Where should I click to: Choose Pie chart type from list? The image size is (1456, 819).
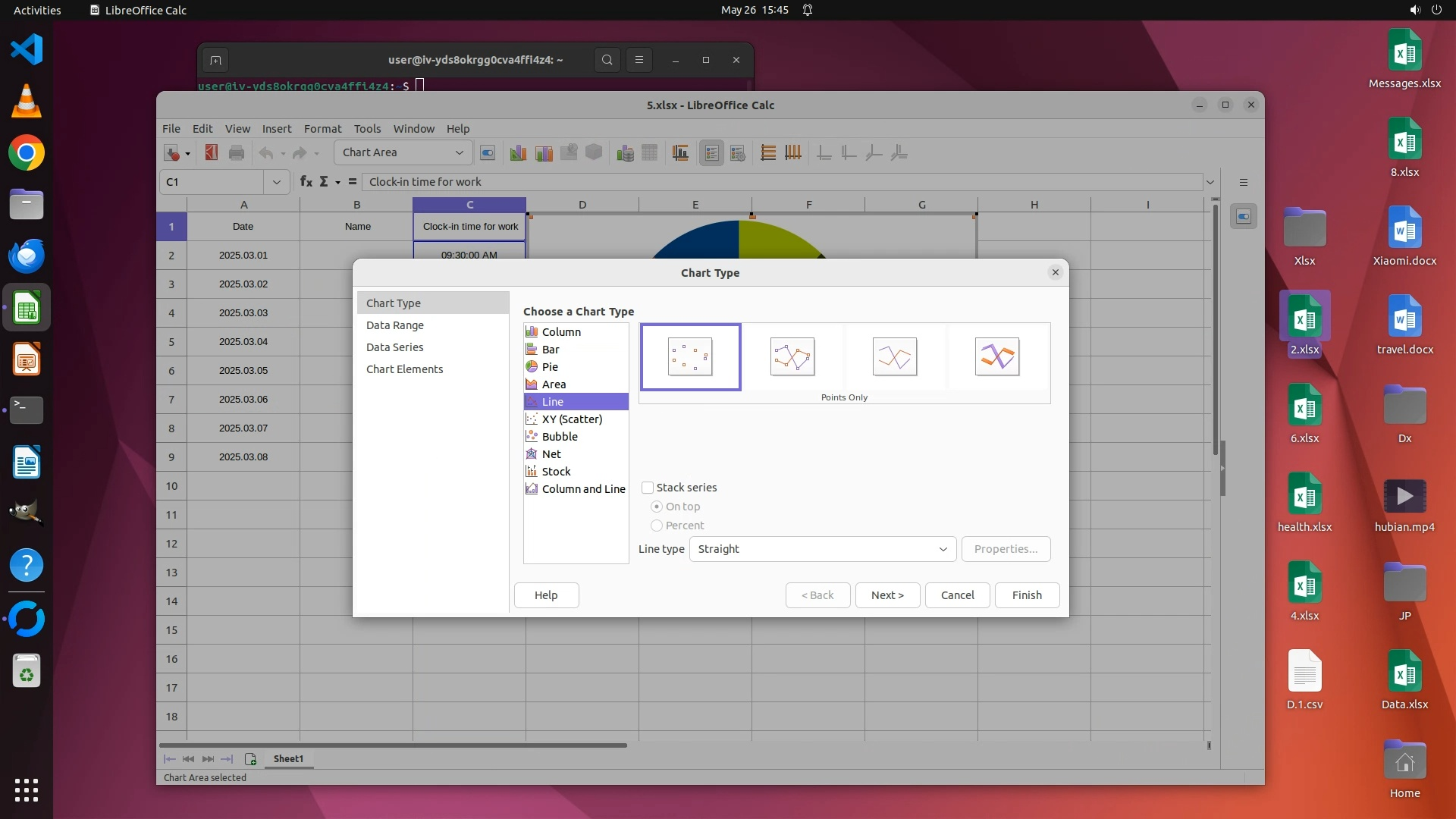pos(550,367)
